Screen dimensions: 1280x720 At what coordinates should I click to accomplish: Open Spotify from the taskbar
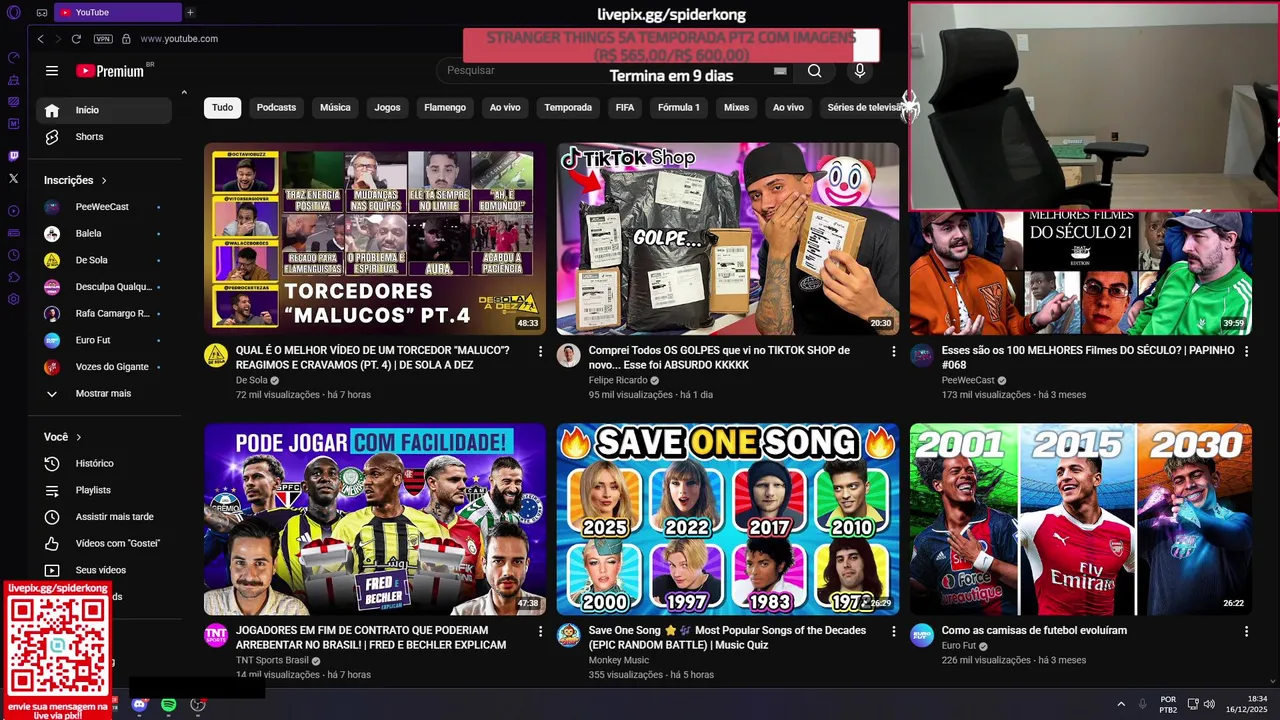(168, 705)
